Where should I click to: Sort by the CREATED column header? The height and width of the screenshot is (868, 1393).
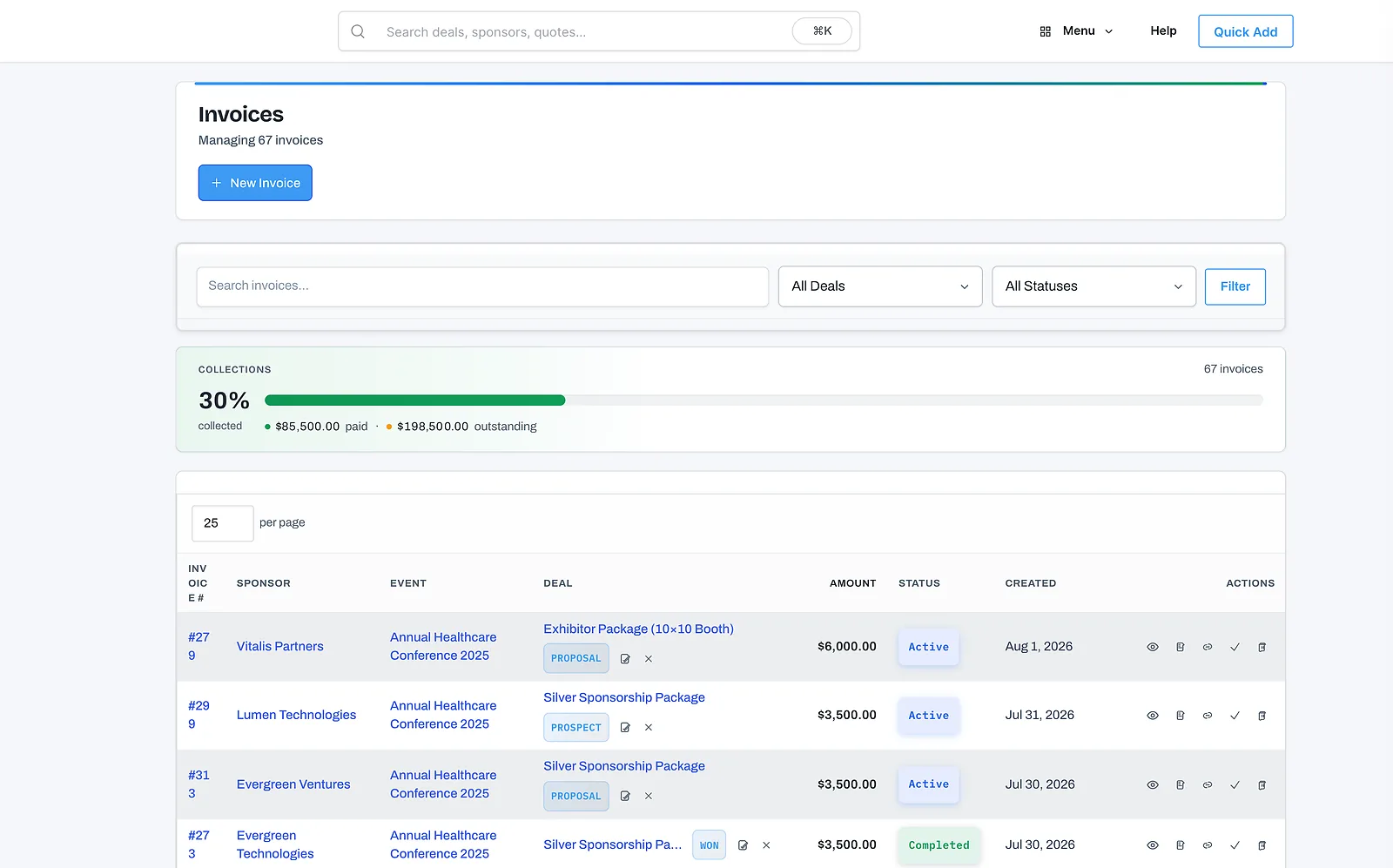tap(1031, 583)
